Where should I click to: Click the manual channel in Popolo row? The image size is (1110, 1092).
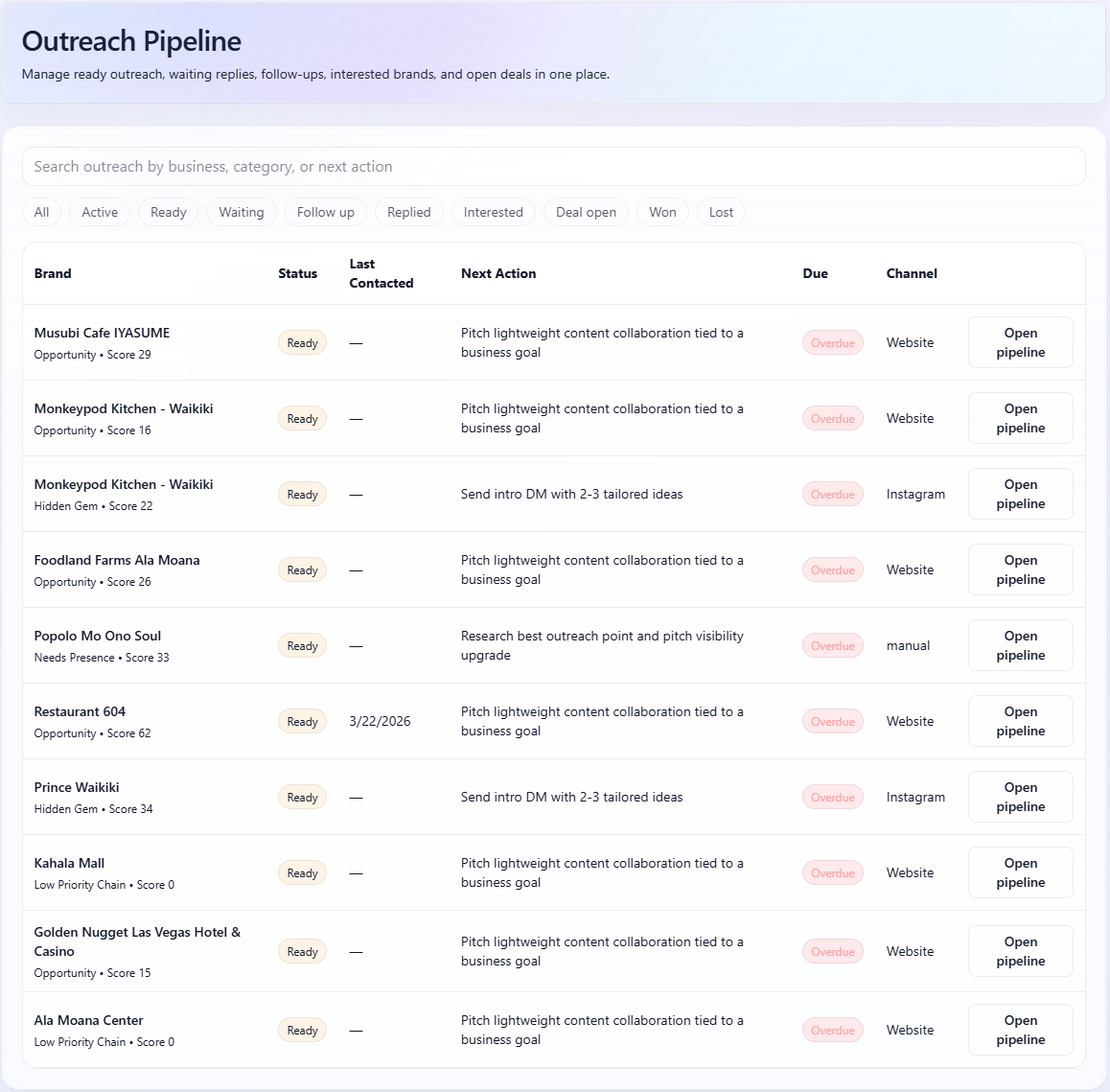[909, 646]
